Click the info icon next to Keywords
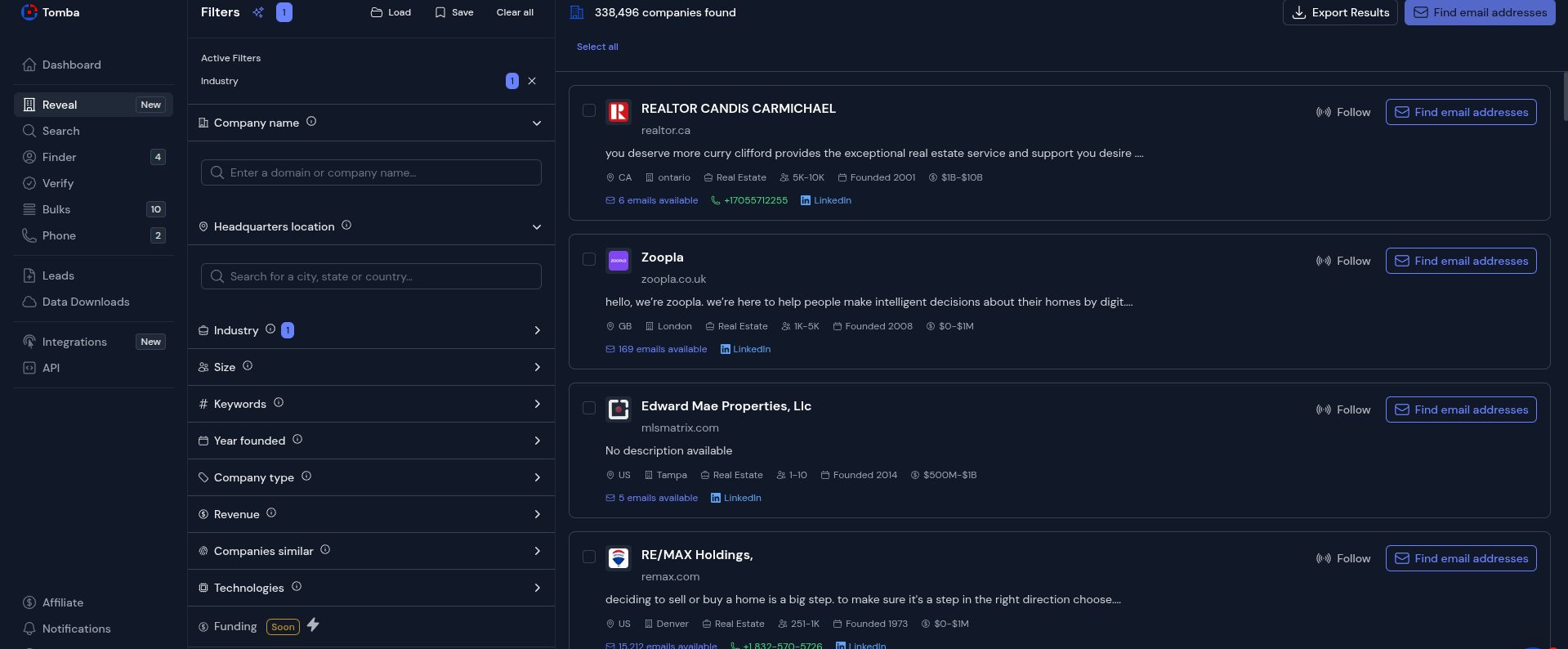The image size is (1568, 649). click(279, 403)
